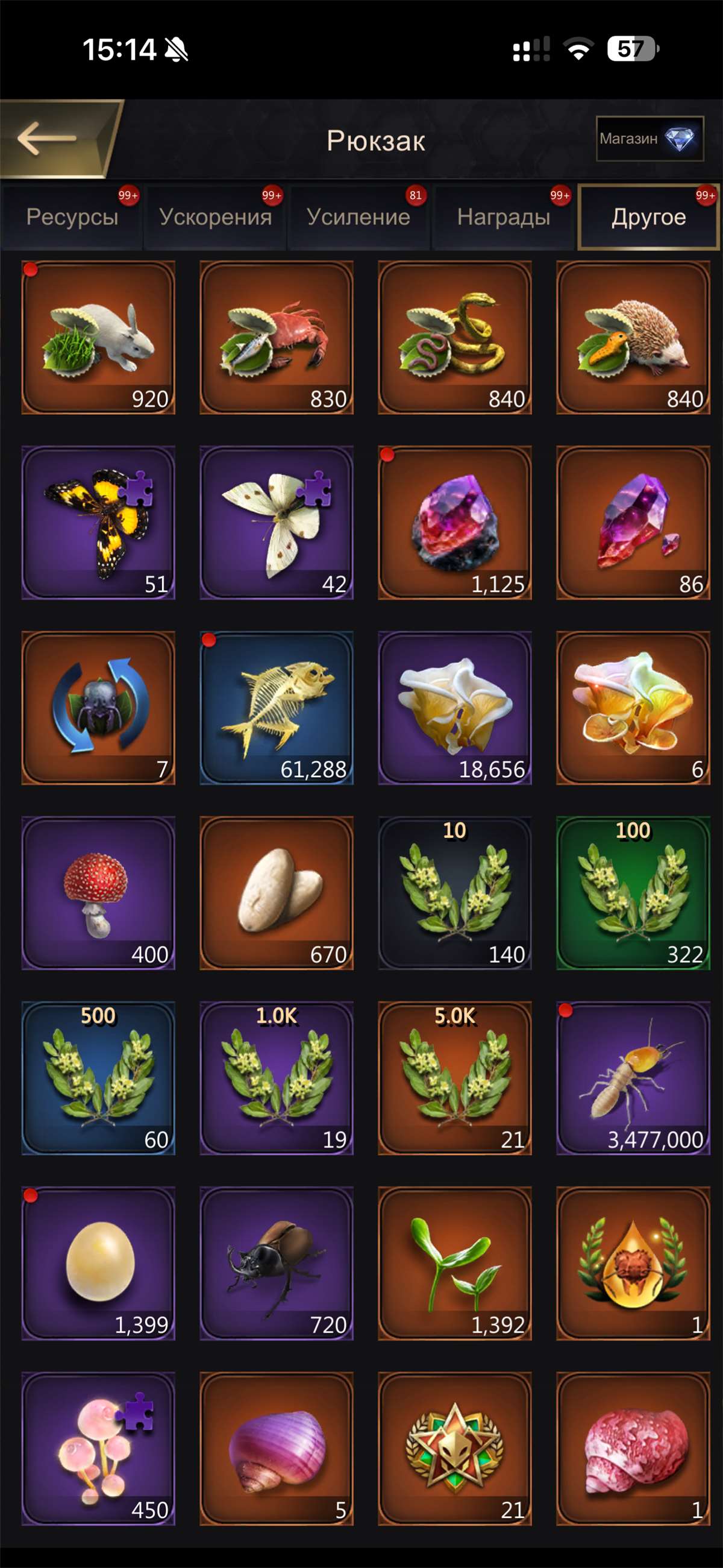Tap the 5.0K laurel wreath item

pyautogui.click(x=455, y=1078)
